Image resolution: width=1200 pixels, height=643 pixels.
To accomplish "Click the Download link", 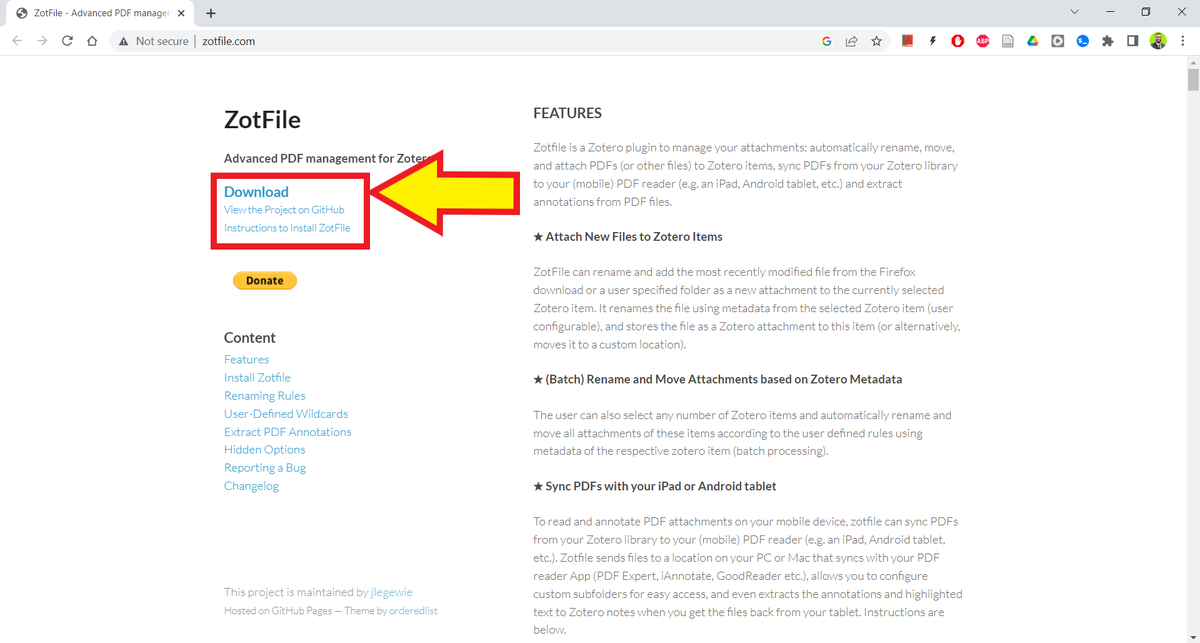I will (256, 192).
